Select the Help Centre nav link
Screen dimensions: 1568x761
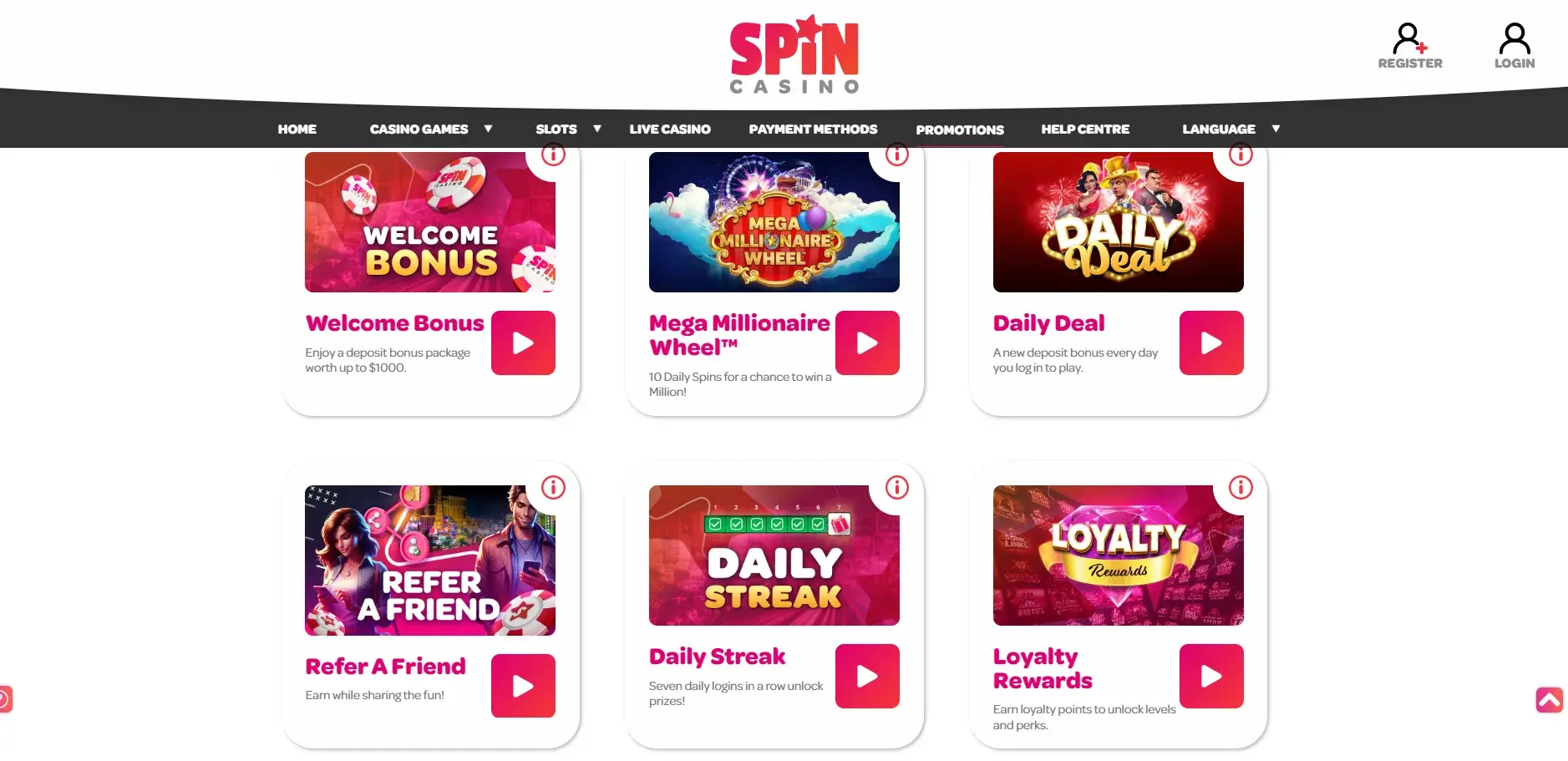1085,129
